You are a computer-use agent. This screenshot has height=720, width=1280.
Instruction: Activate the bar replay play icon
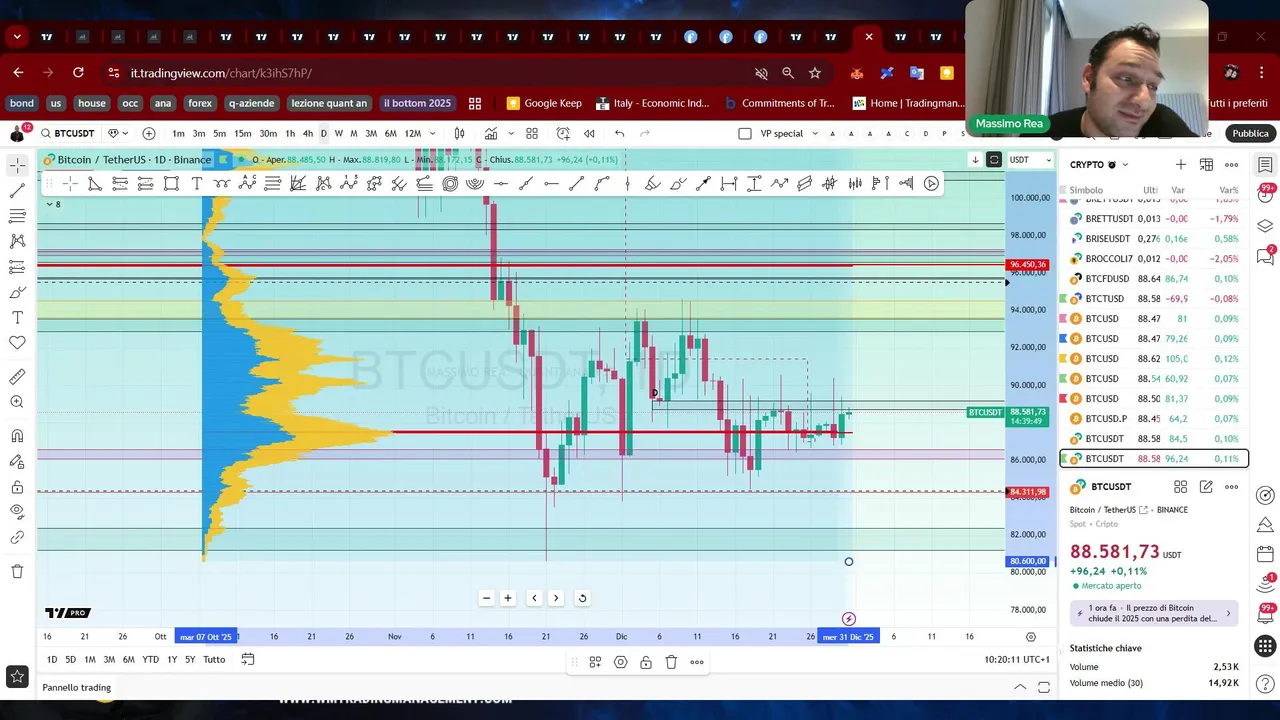click(x=931, y=183)
